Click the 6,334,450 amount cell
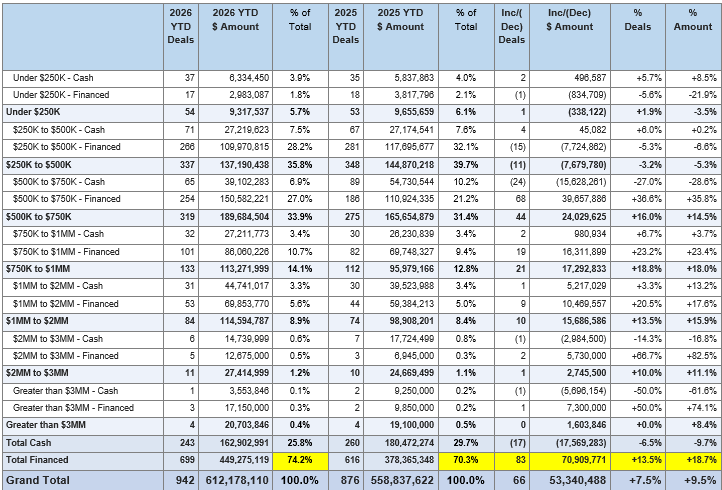The width and height of the screenshot is (722, 490). 235,78
